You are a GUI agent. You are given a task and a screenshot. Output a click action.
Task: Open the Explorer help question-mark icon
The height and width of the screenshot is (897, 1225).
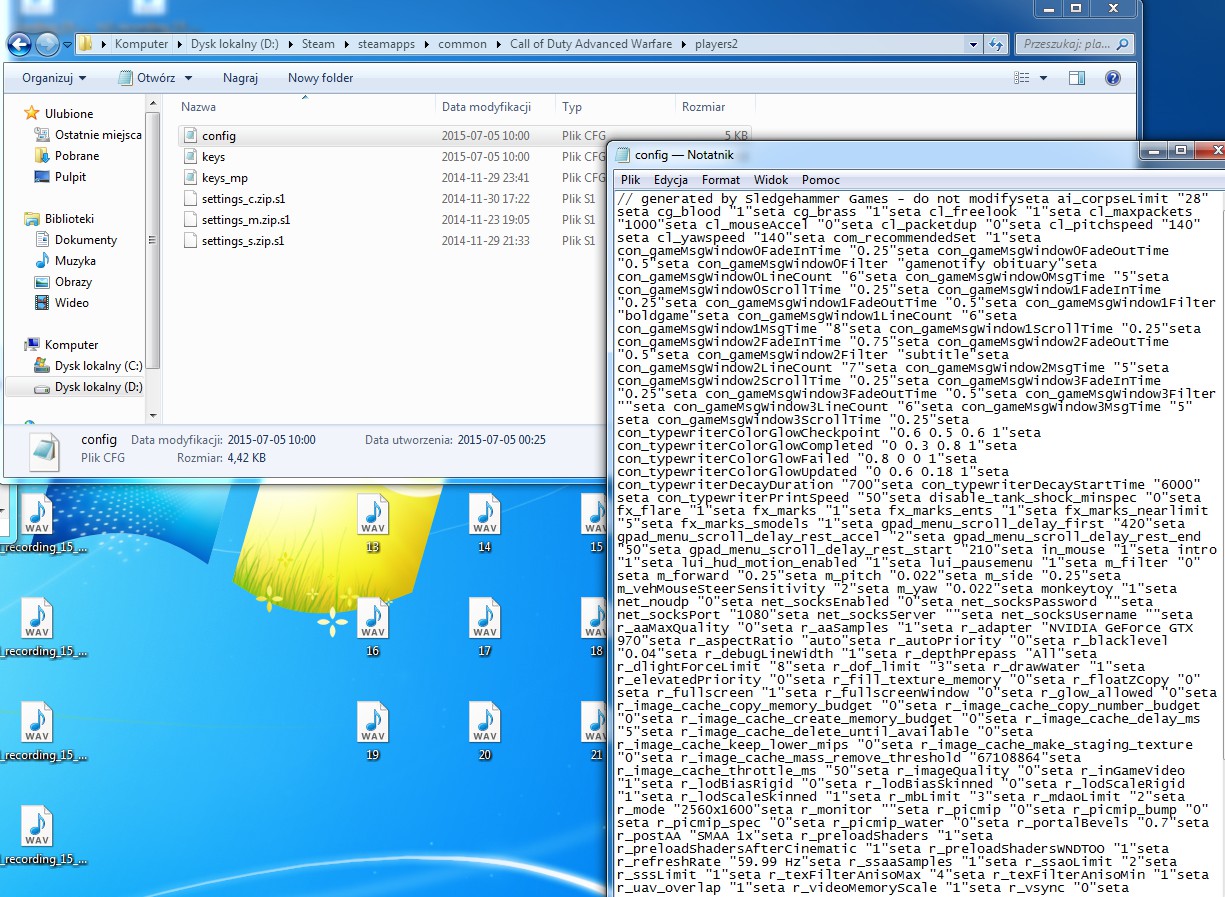coord(1112,78)
